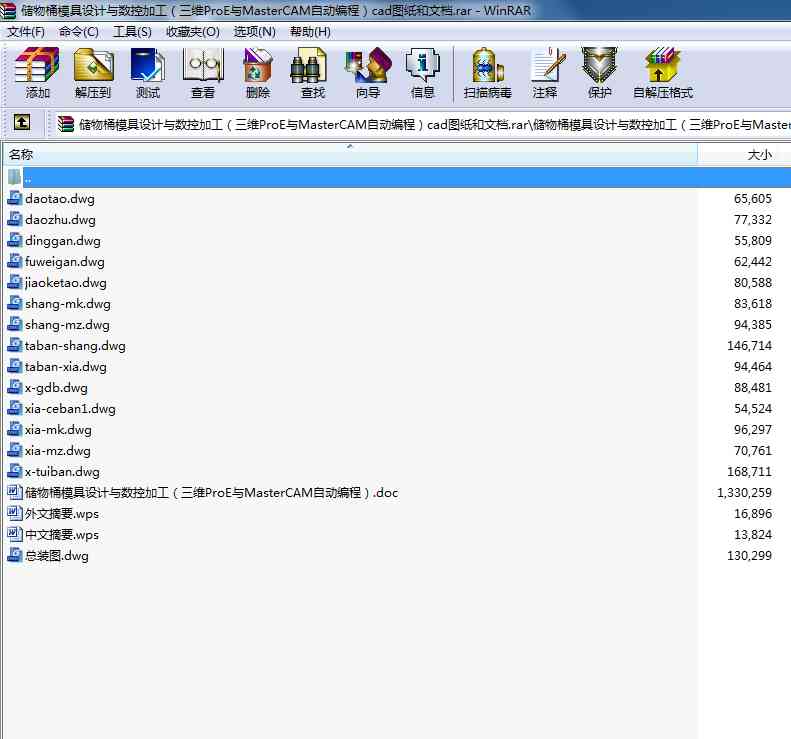Open the 收藏夹(O) menu
791x739 pixels.
193,32
